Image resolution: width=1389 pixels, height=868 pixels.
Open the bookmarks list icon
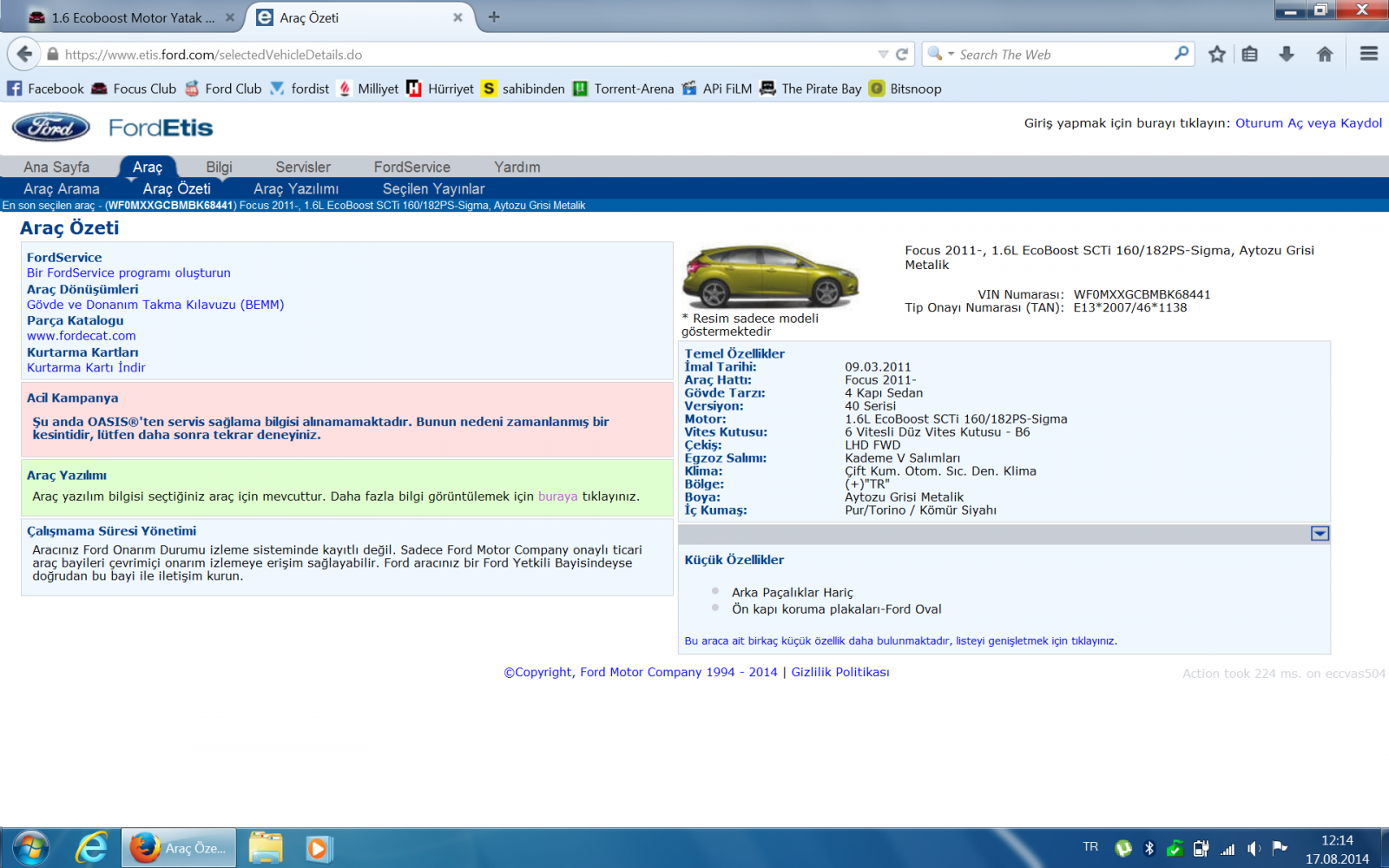pos(1249,54)
